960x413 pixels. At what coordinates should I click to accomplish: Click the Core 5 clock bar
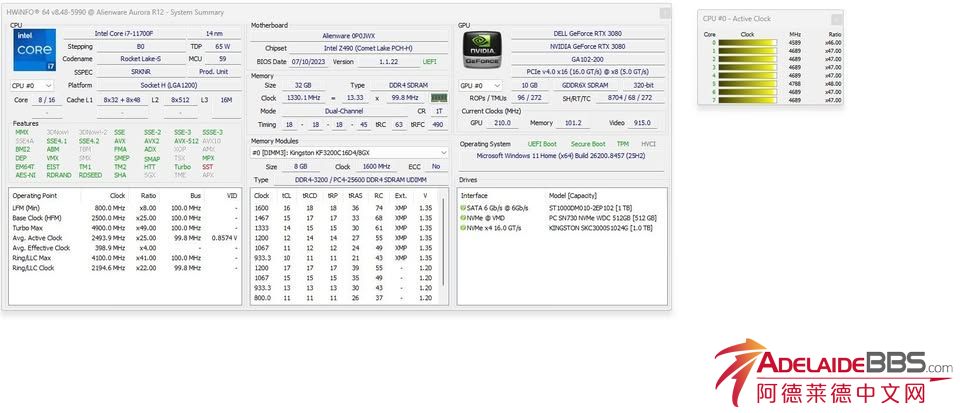coord(748,84)
